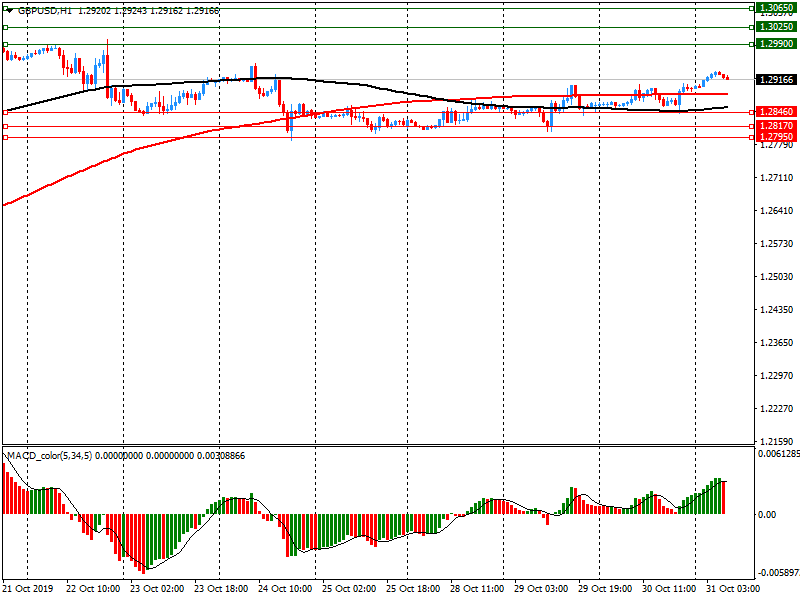Select the 1.28170 red line right handle
This screenshot has width=800, height=600.
749,126
